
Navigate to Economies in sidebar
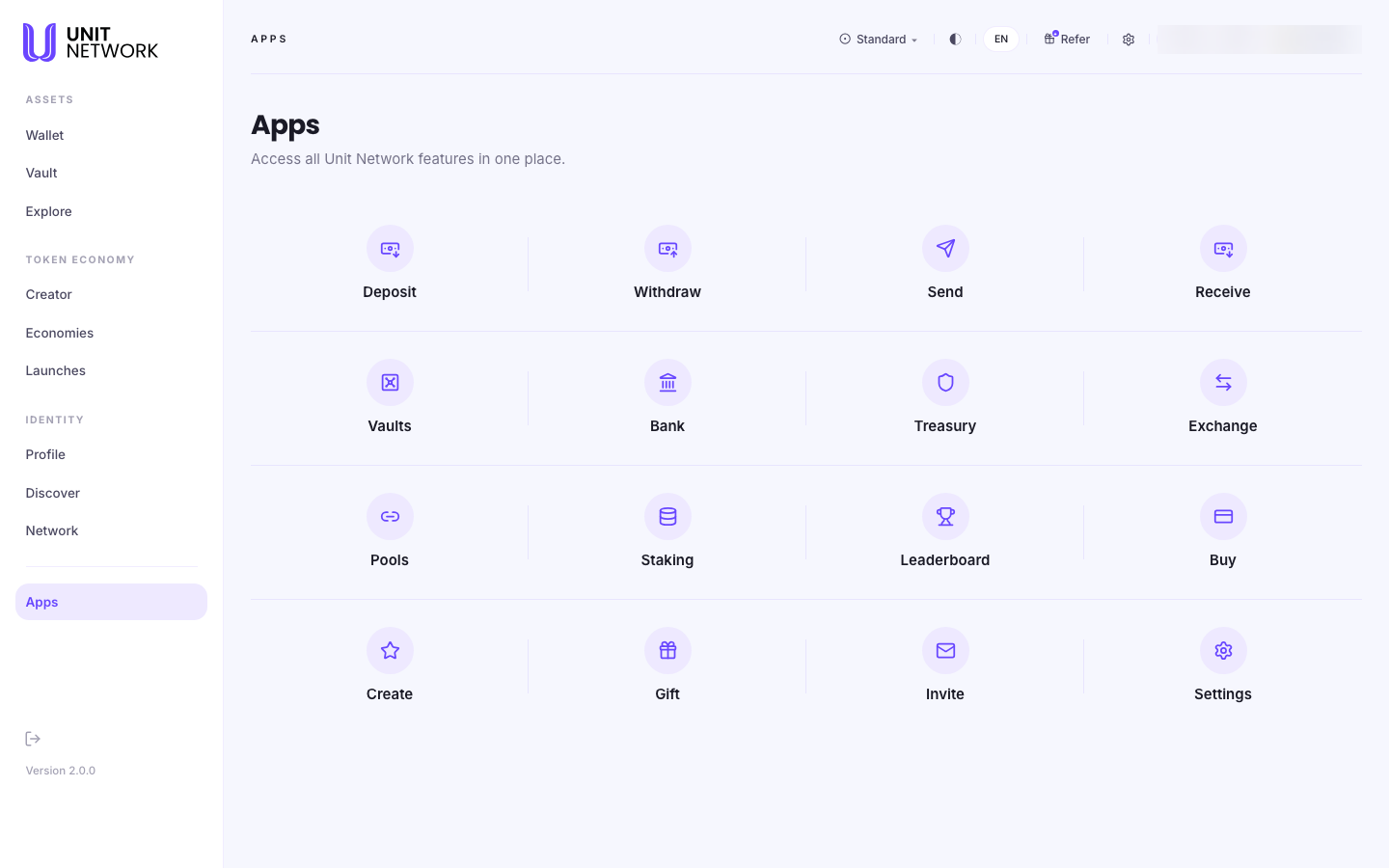pos(60,333)
